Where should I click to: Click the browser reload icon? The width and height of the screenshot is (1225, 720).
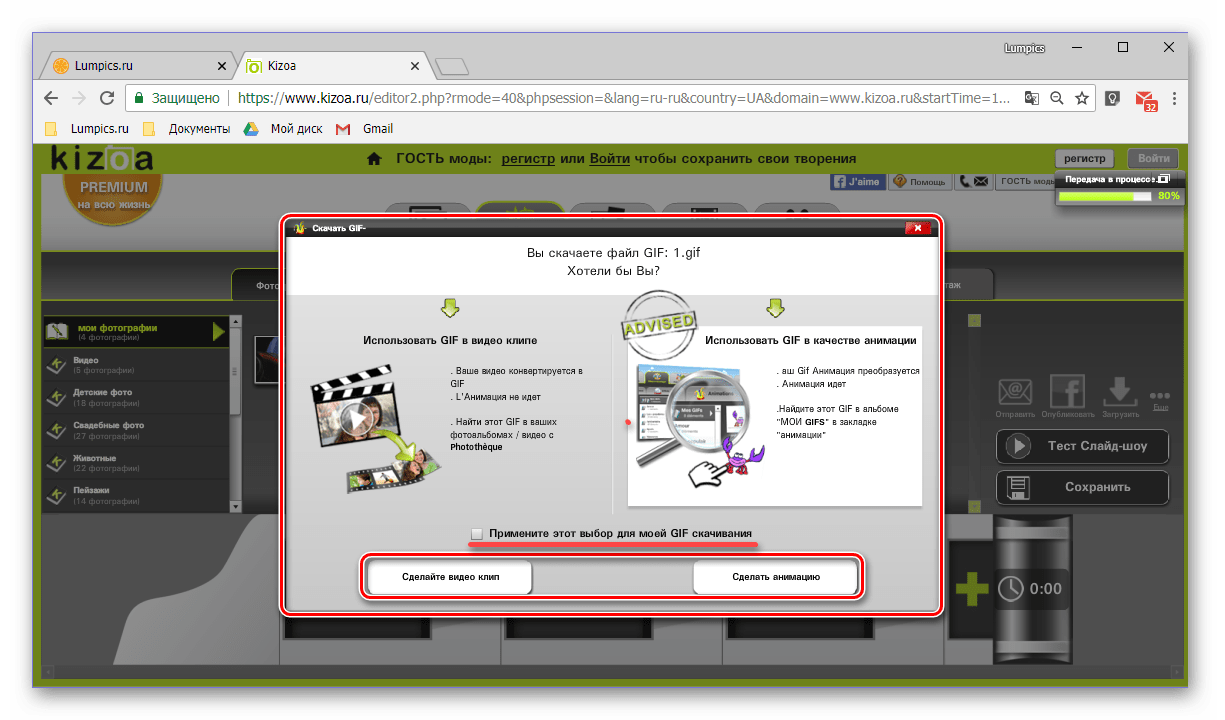(107, 99)
